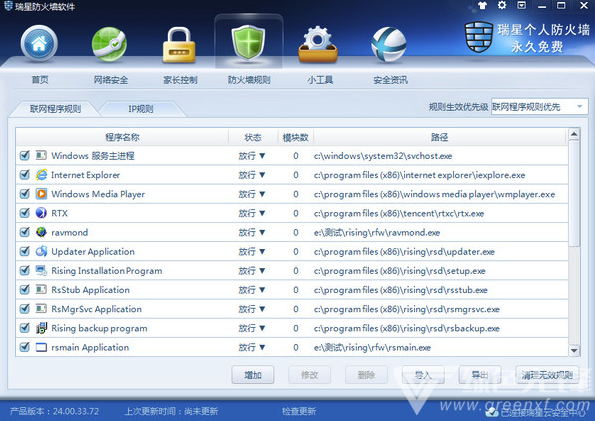
Task: Open the 首页 home icon
Action: 39,43
